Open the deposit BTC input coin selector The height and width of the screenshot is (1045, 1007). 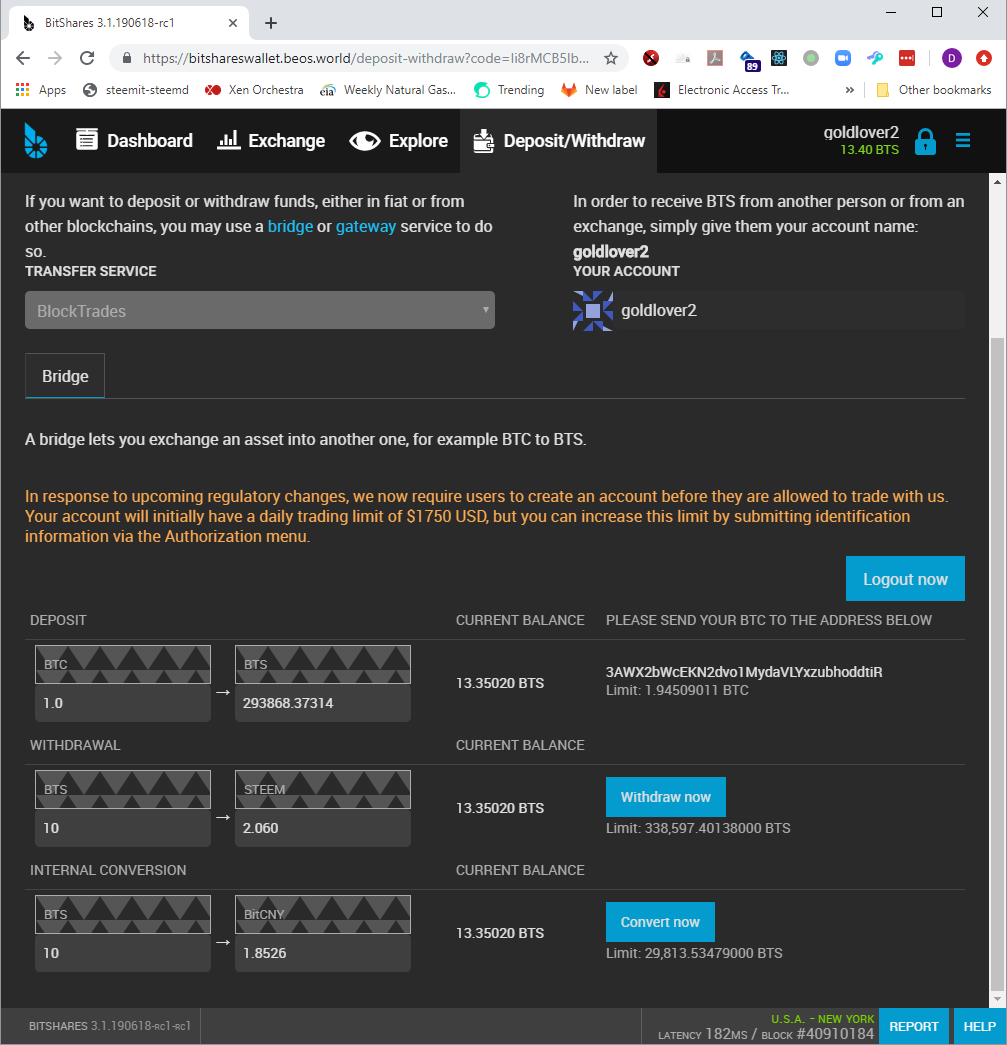click(123, 664)
